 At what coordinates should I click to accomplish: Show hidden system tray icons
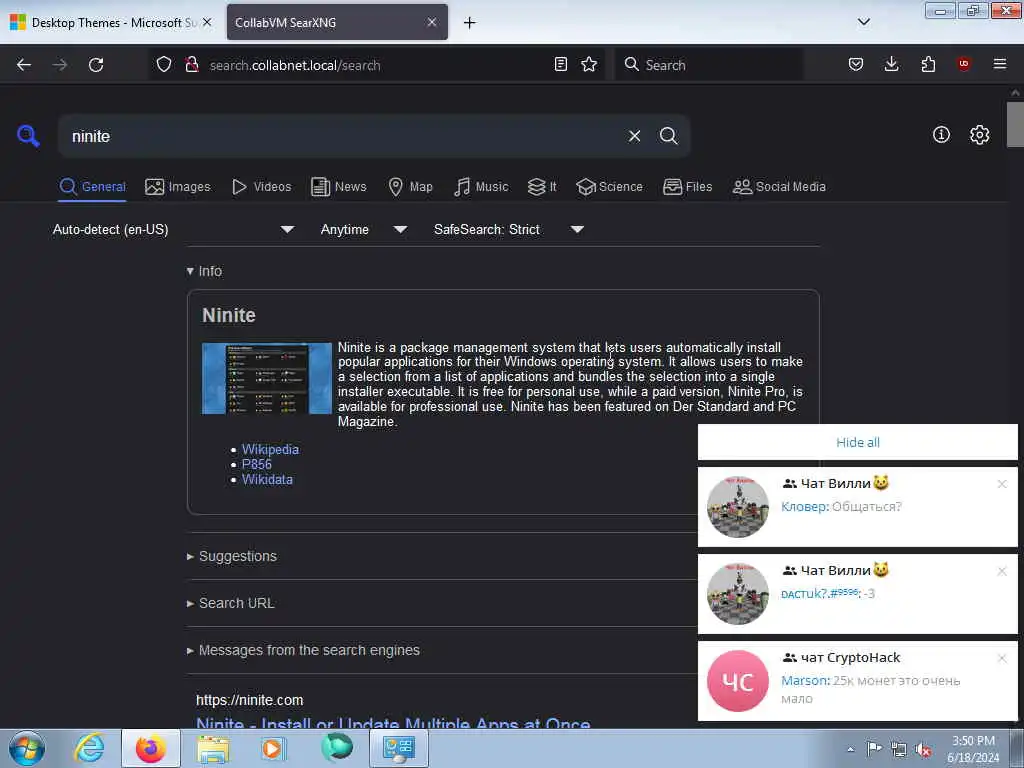pos(850,750)
